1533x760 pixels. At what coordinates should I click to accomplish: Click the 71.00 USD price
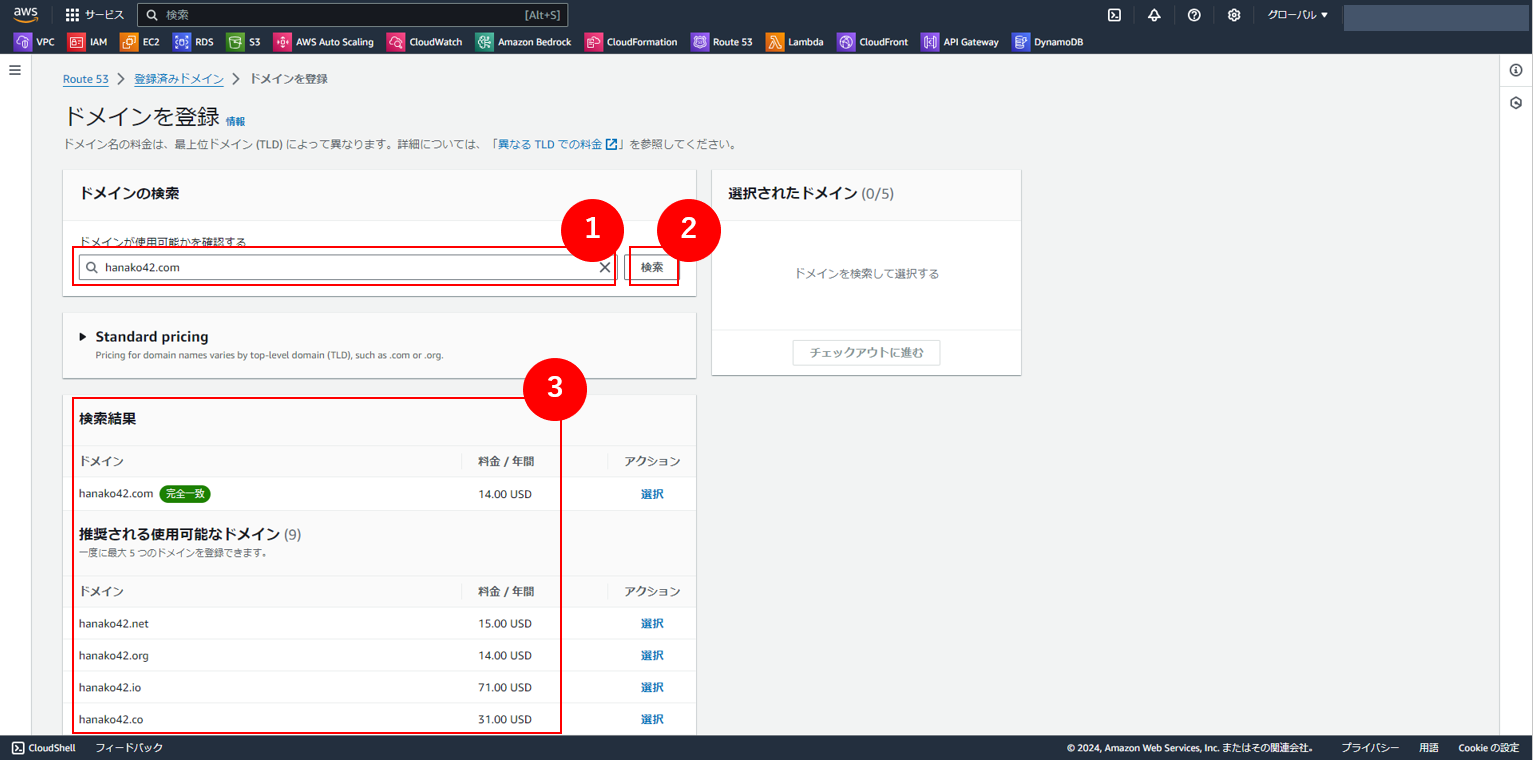click(x=505, y=688)
